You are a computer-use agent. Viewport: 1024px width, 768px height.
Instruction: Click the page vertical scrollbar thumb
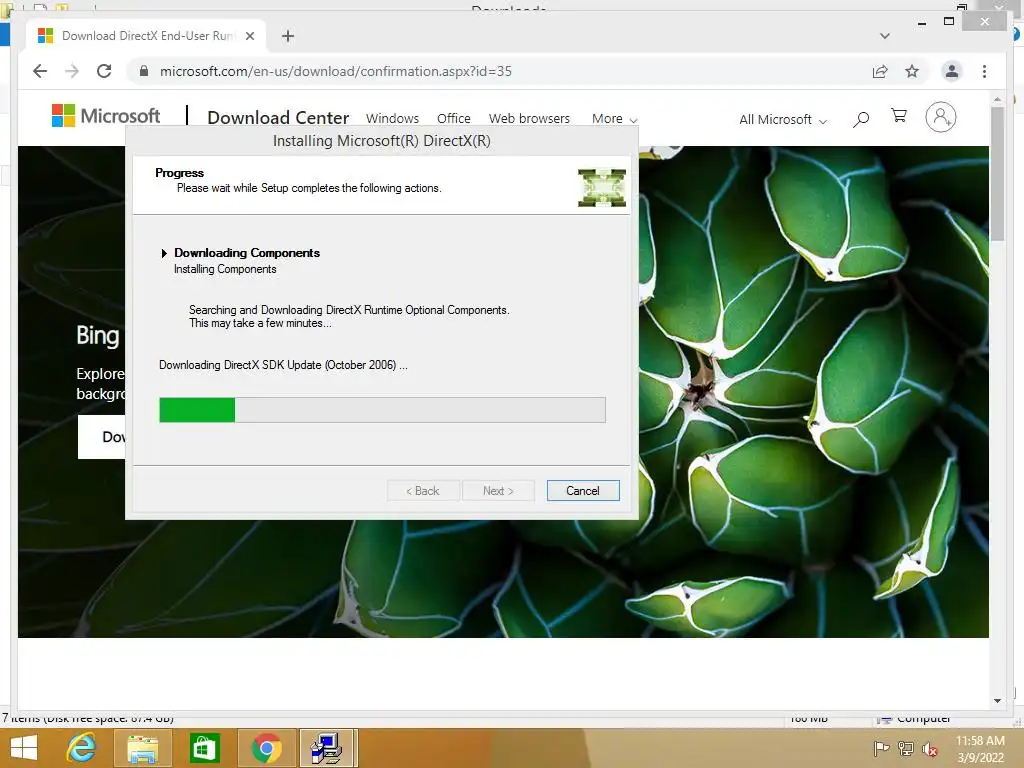(x=997, y=174)
